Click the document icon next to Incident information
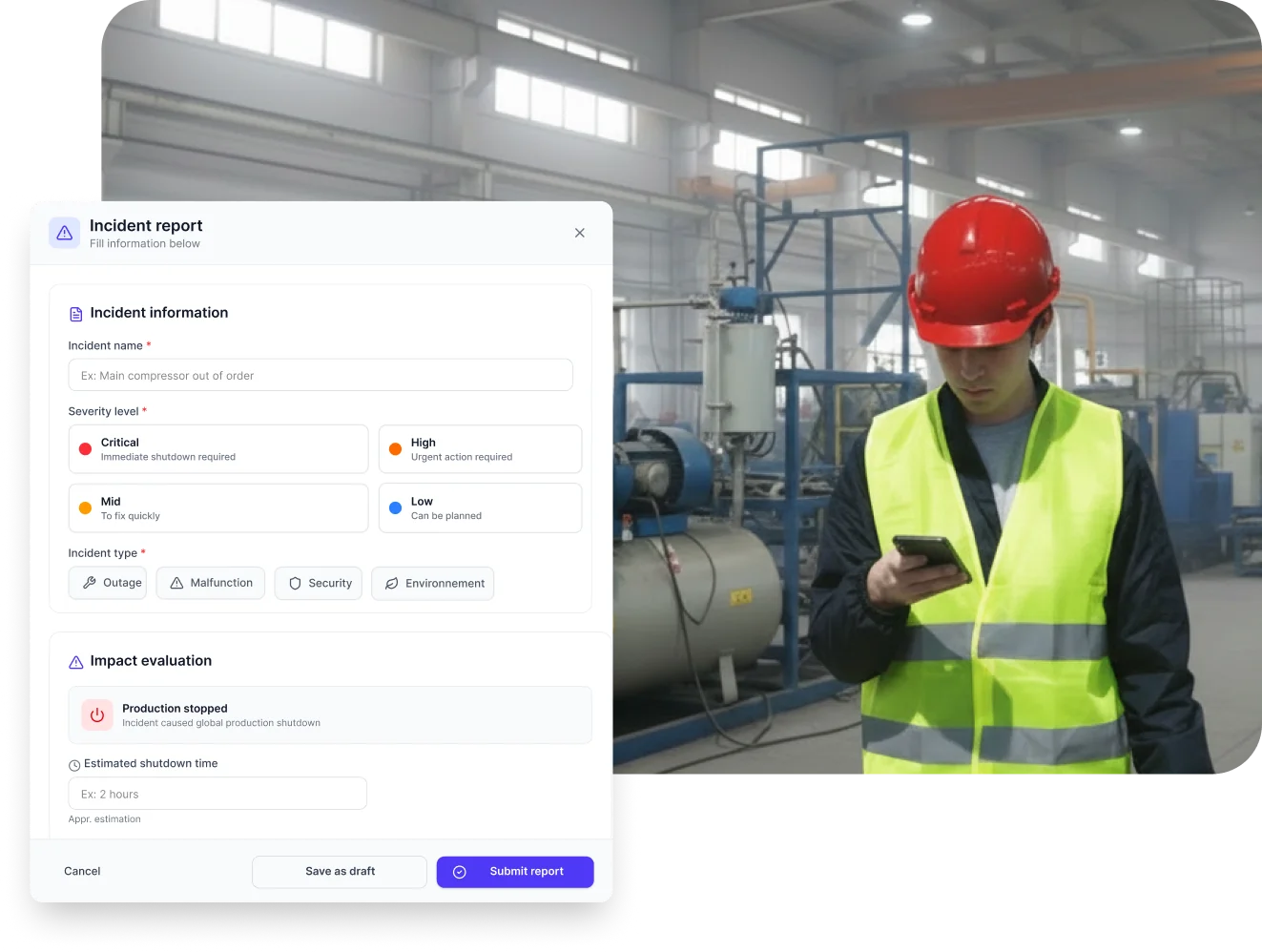This screenshot has width=1262, height=952. [x=76, y=314]
